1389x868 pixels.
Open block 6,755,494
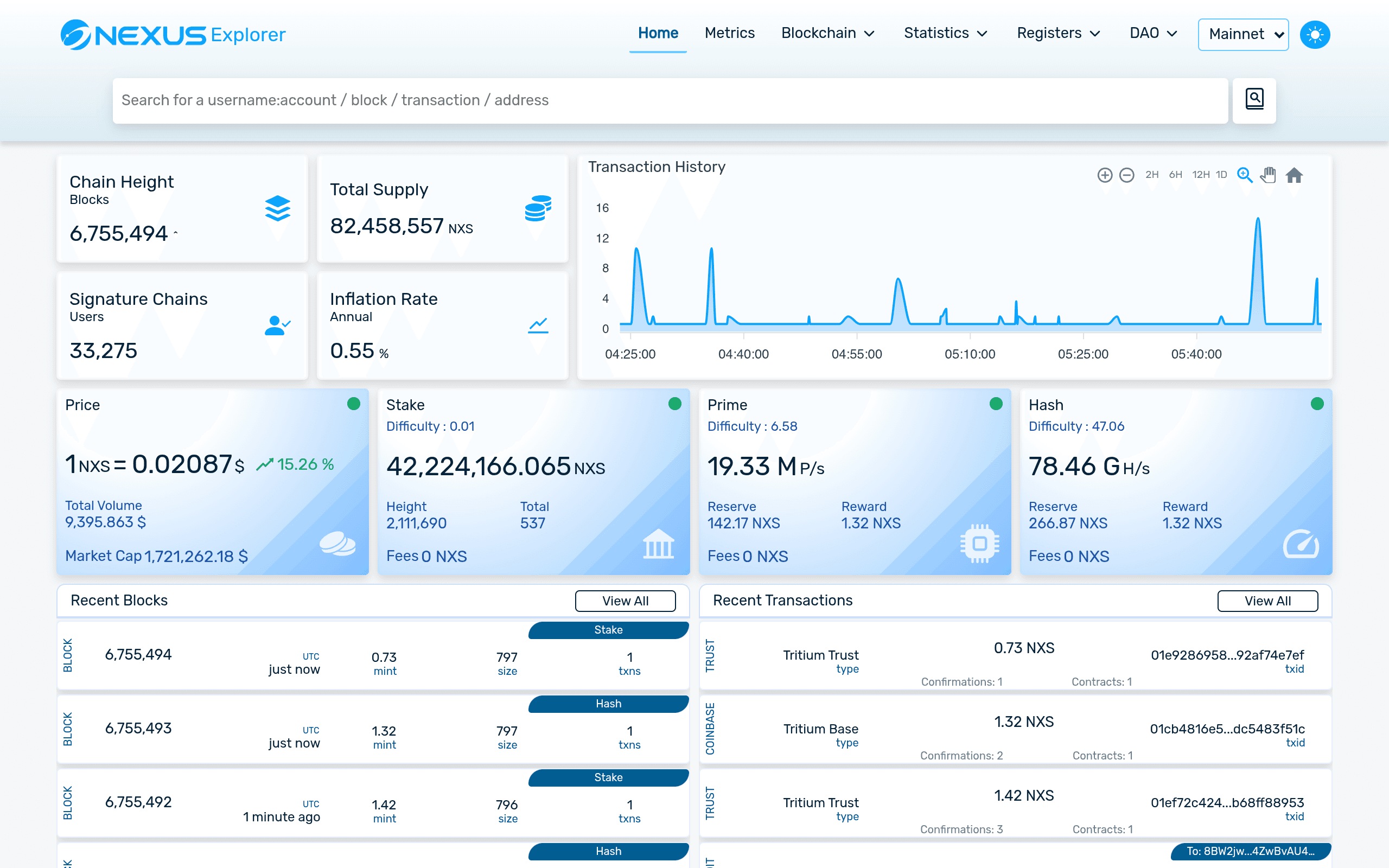tap(138, 654)
